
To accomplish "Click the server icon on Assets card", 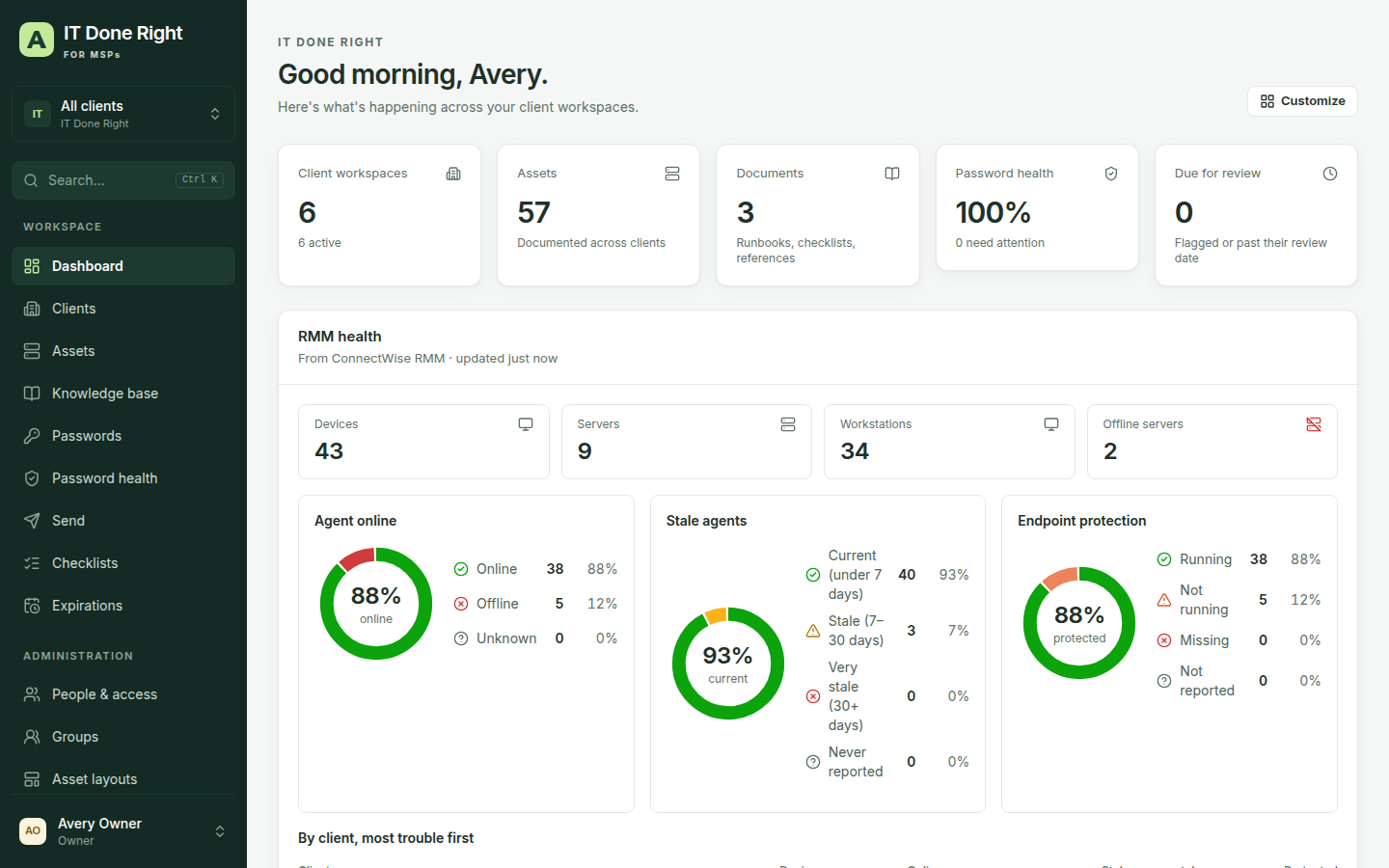I will [x=672, y=174].
